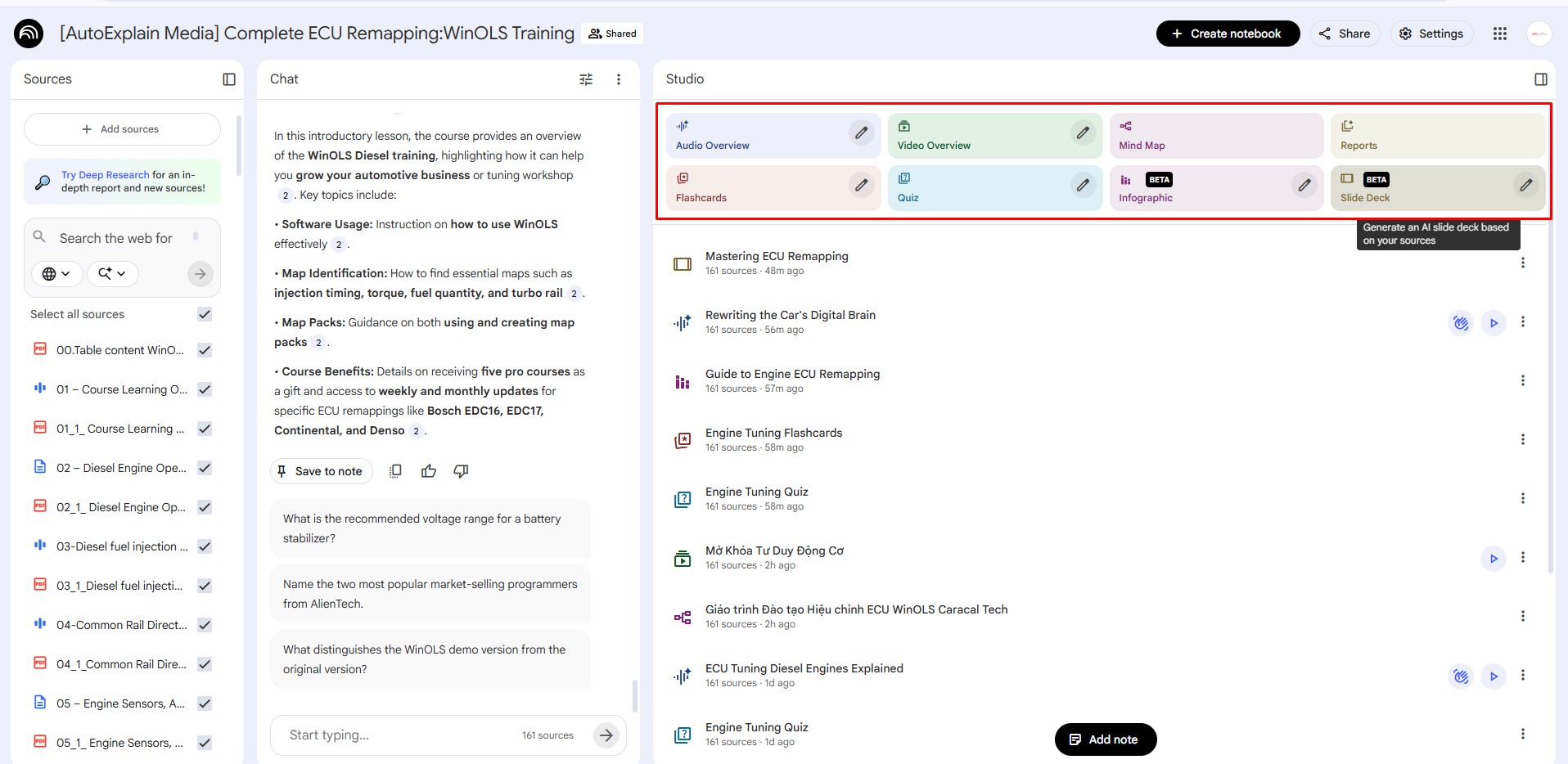Click the thumbs up icon on response
This screenshot has width=1568, height=764.
click(428, 471)
